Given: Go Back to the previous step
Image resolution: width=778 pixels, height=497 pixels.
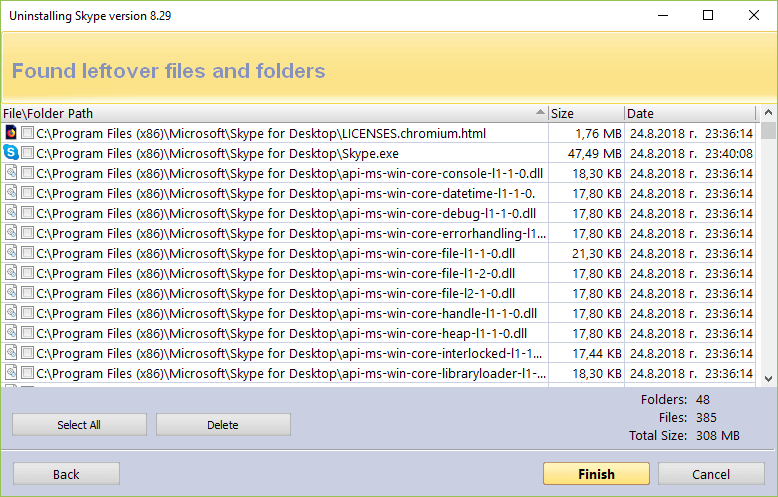Looking at the screenshot, I should click(66, 474).
